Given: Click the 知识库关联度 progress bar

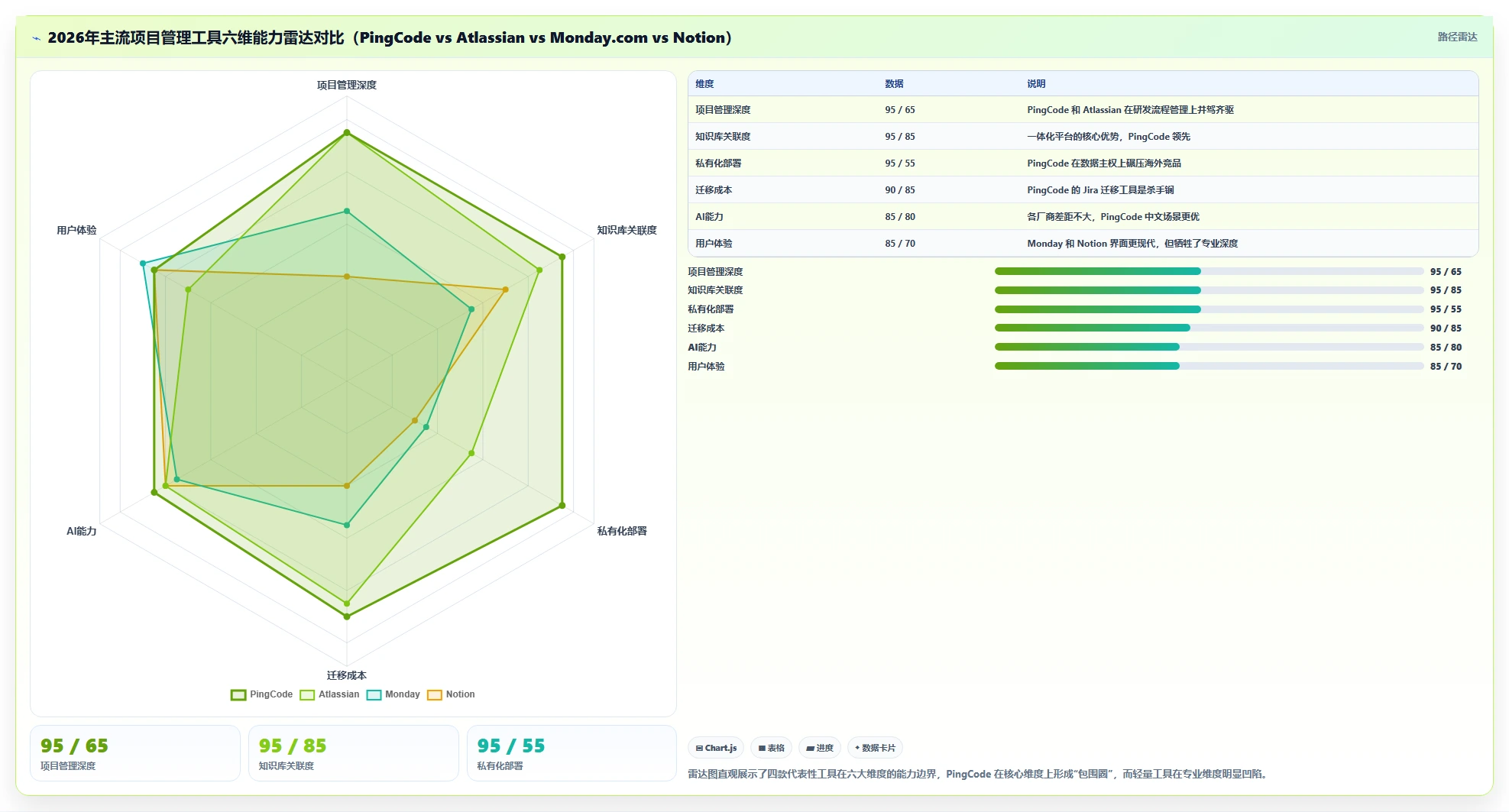Looking at the screenshot, I should 1209,290.
